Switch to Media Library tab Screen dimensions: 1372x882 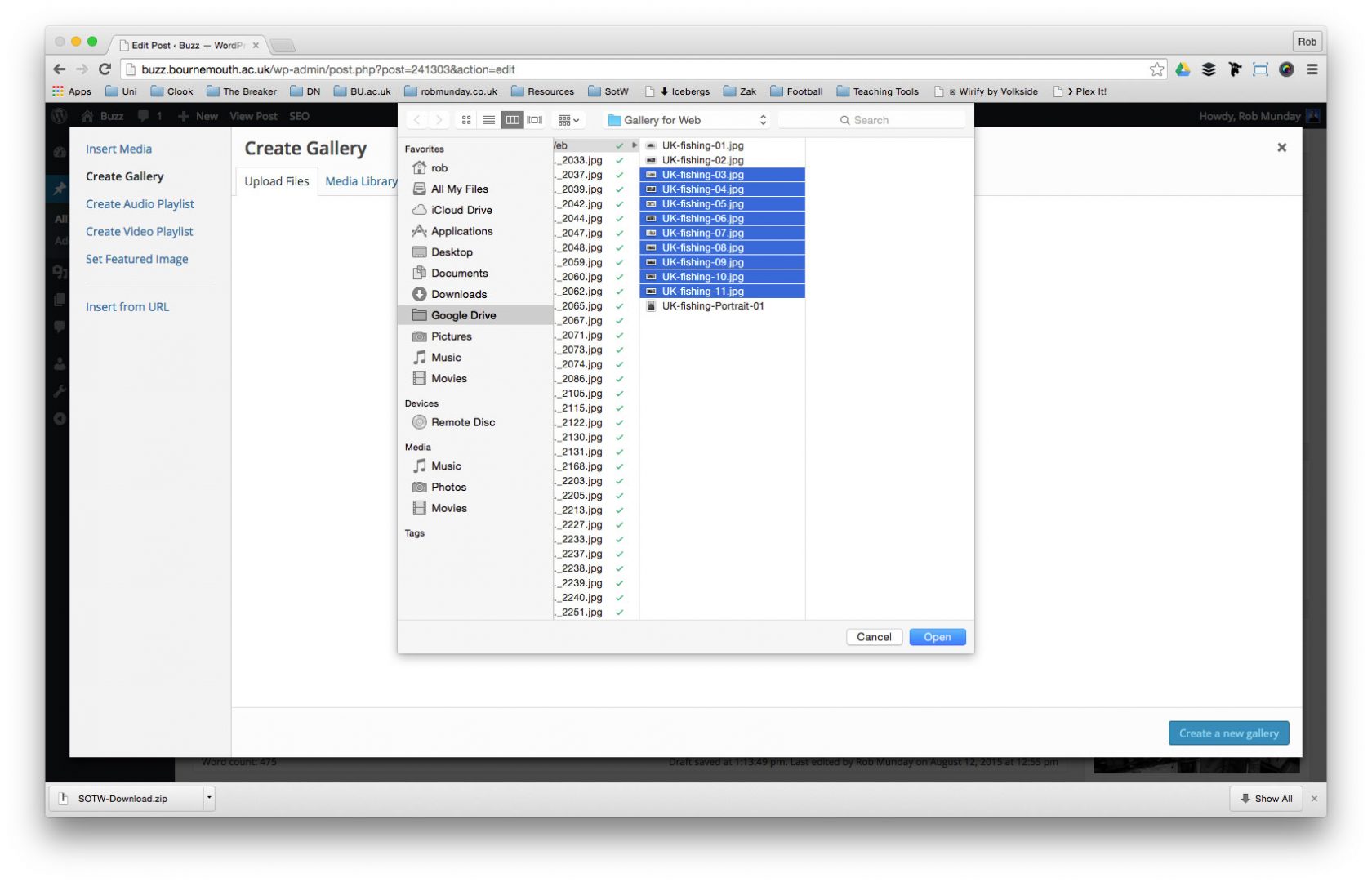(361, 181)
